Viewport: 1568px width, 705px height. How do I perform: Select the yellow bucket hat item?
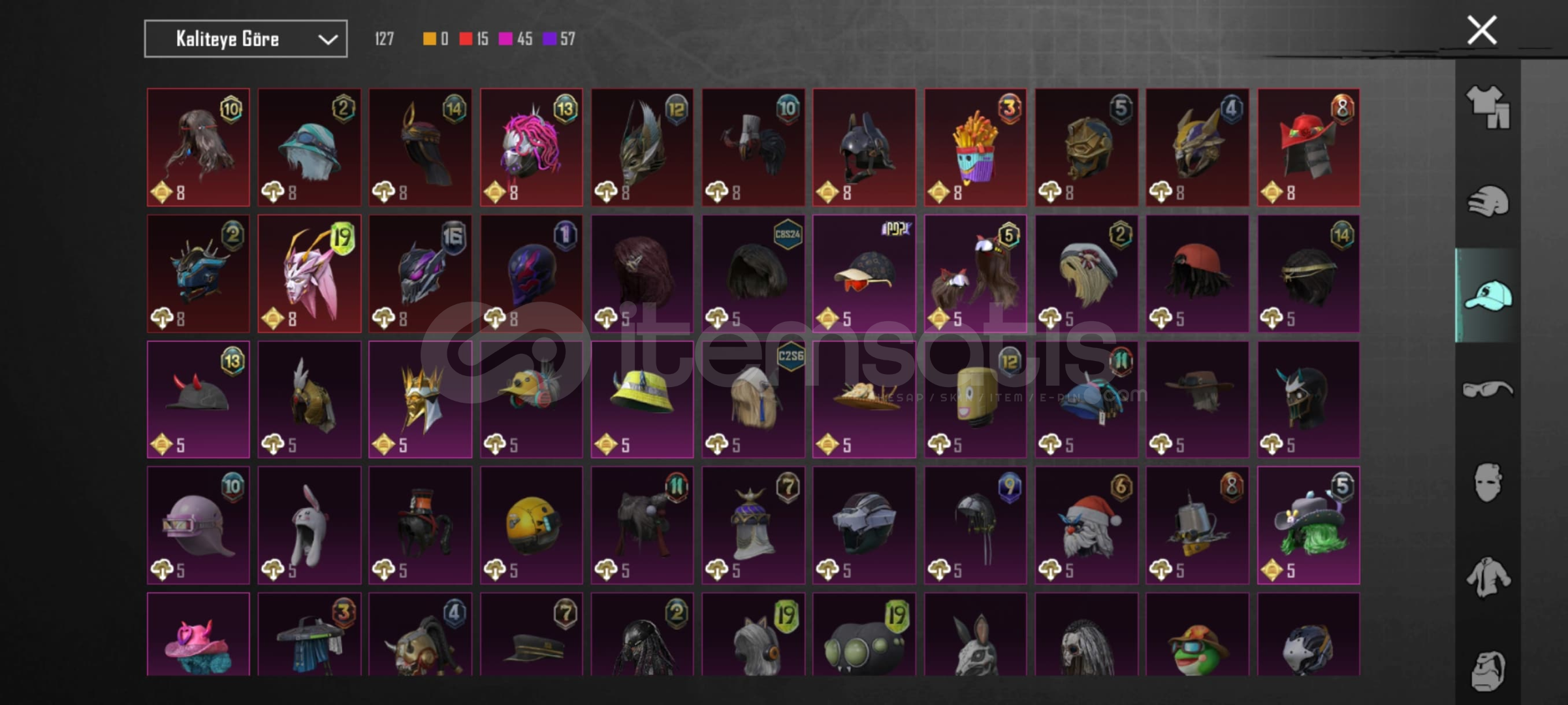tap(642, 399)
